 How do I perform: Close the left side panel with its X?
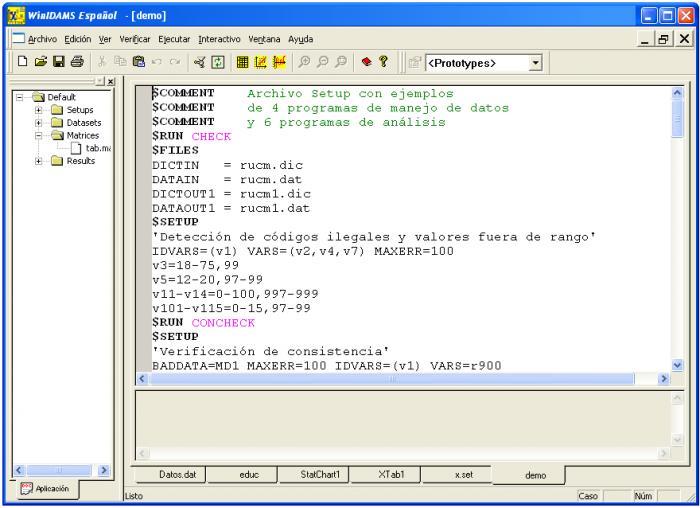(x=111, y=82)
